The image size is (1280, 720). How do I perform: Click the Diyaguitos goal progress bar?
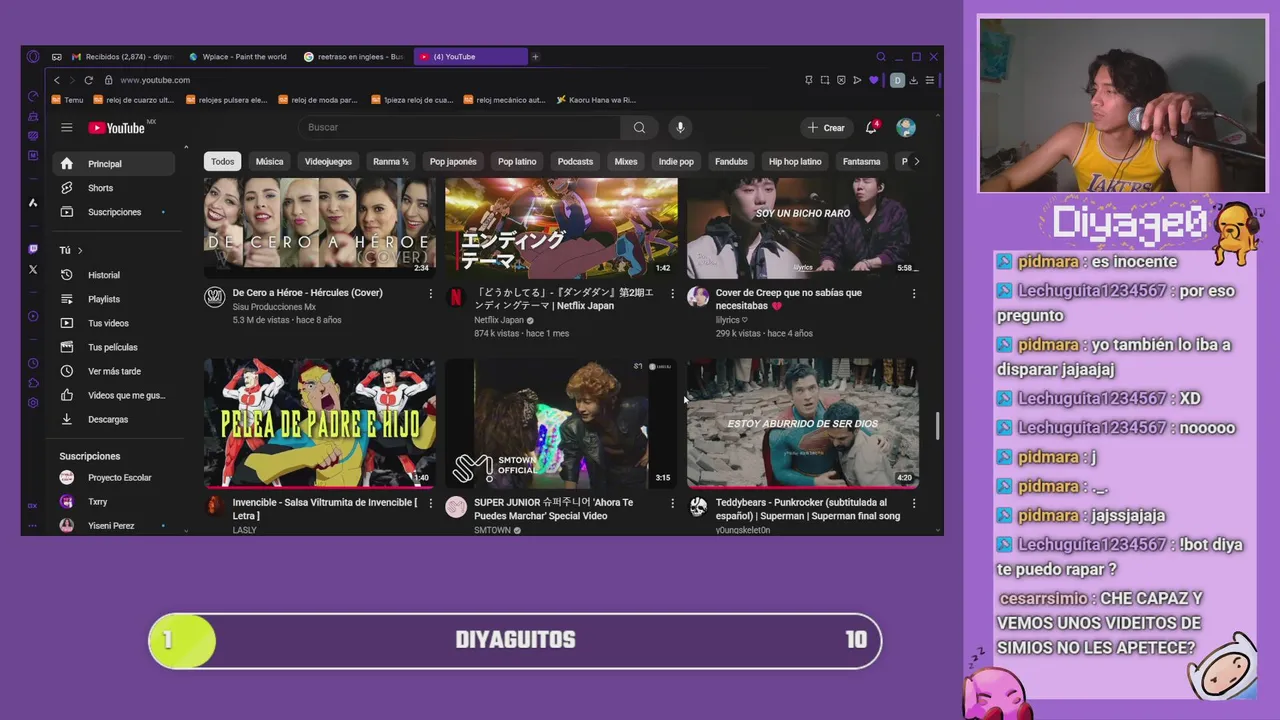(x=515, y=640)
